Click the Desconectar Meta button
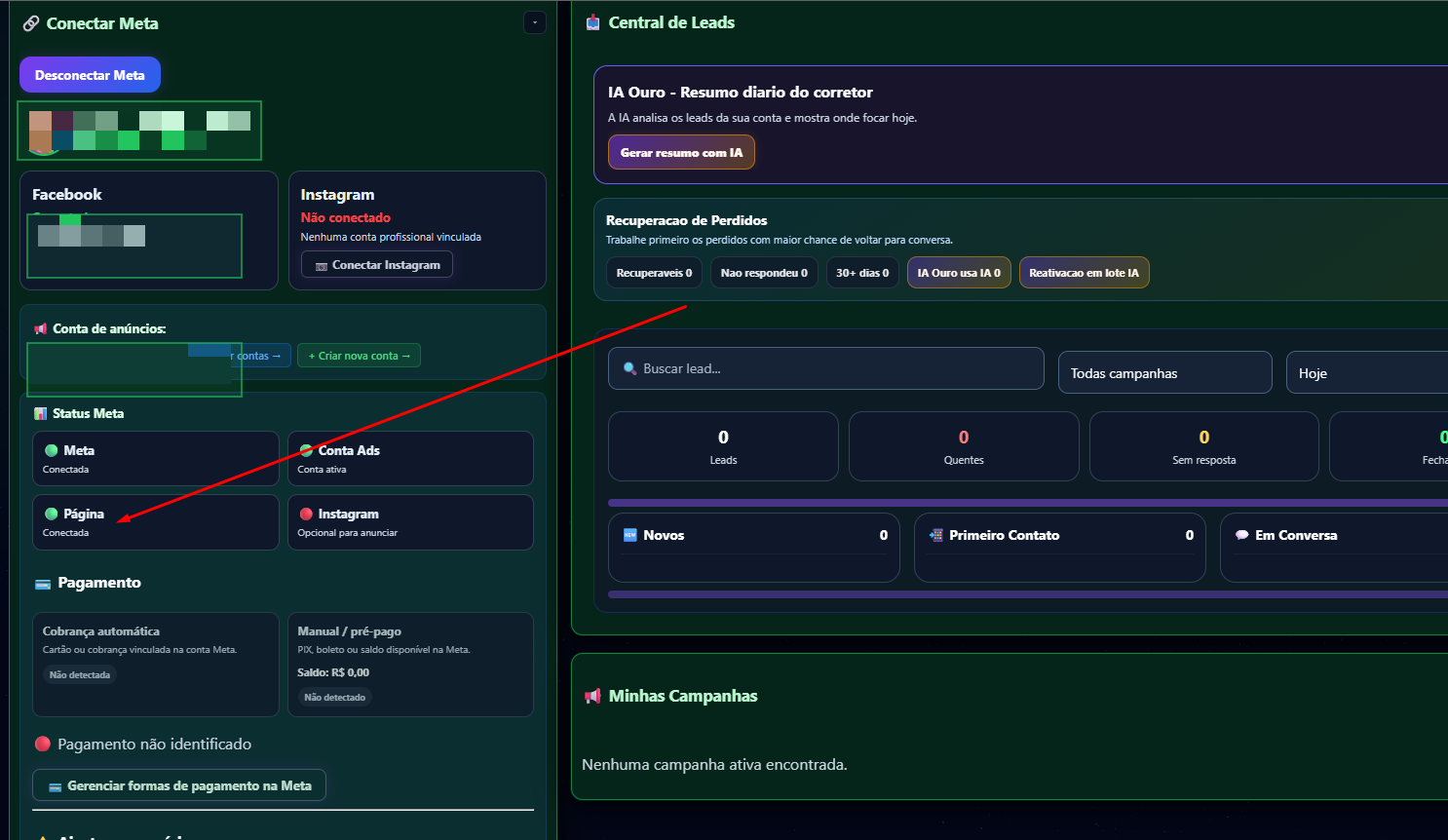Image resolution: width=1448 pixels, height=840 pixels. coord(90,75)
